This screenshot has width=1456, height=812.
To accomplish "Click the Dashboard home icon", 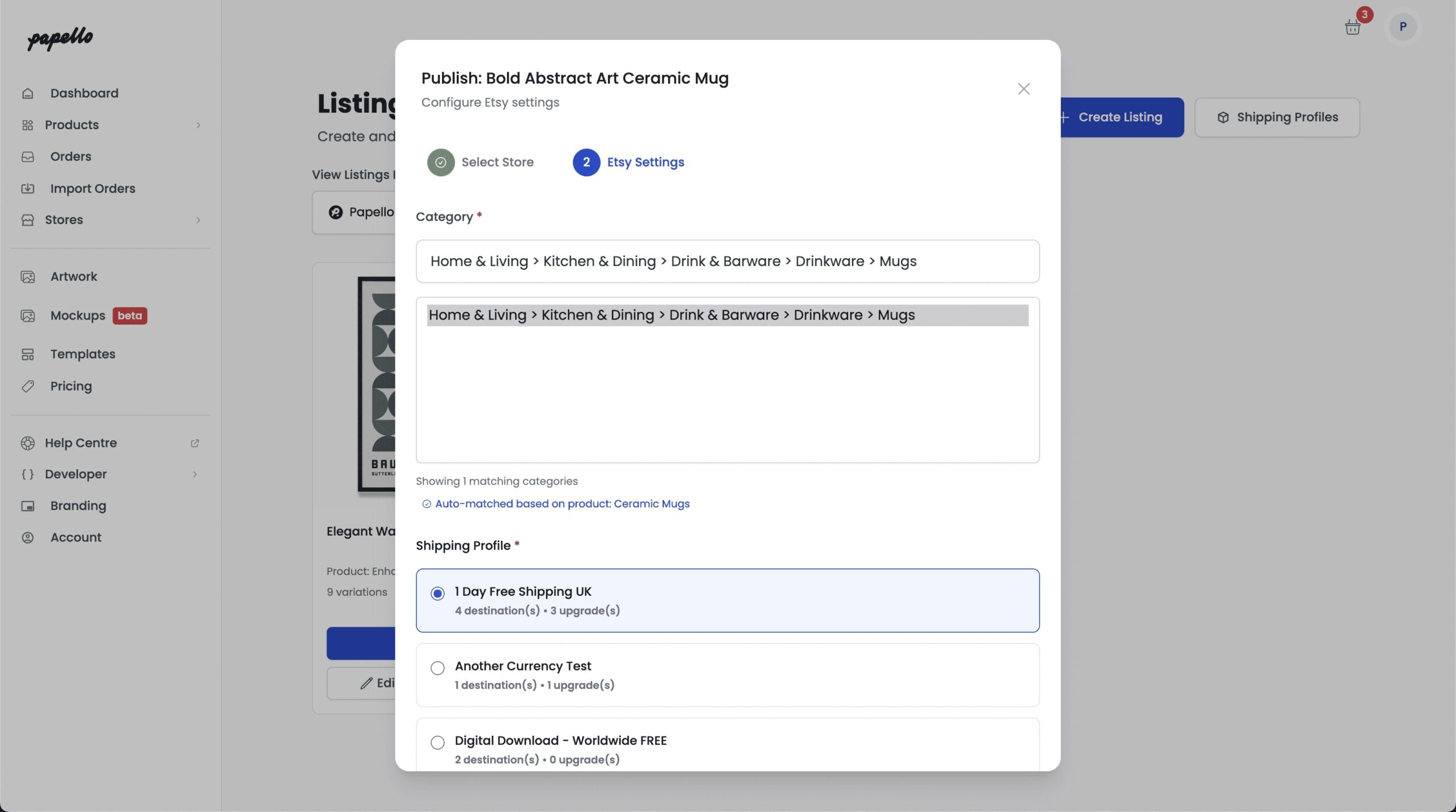I will [x=27, y=93].
